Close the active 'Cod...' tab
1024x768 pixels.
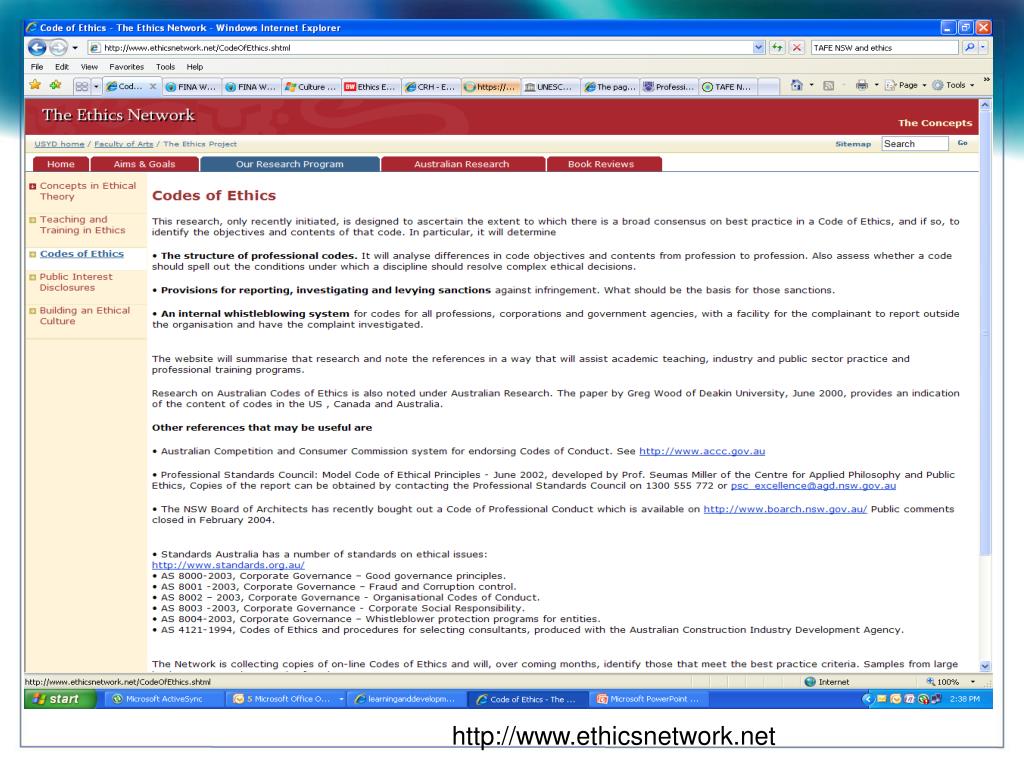click(x=153, y=86)
